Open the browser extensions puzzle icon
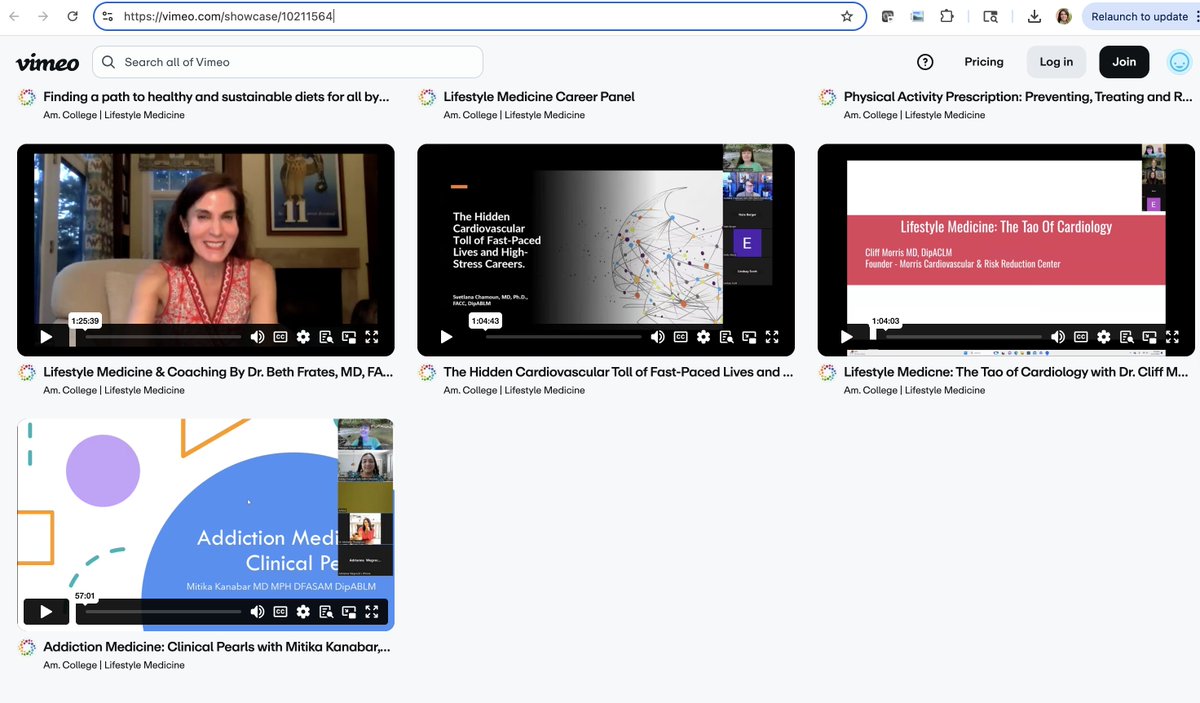Image resolution: width=1200 pixels, height=703 pixels. 947,17
